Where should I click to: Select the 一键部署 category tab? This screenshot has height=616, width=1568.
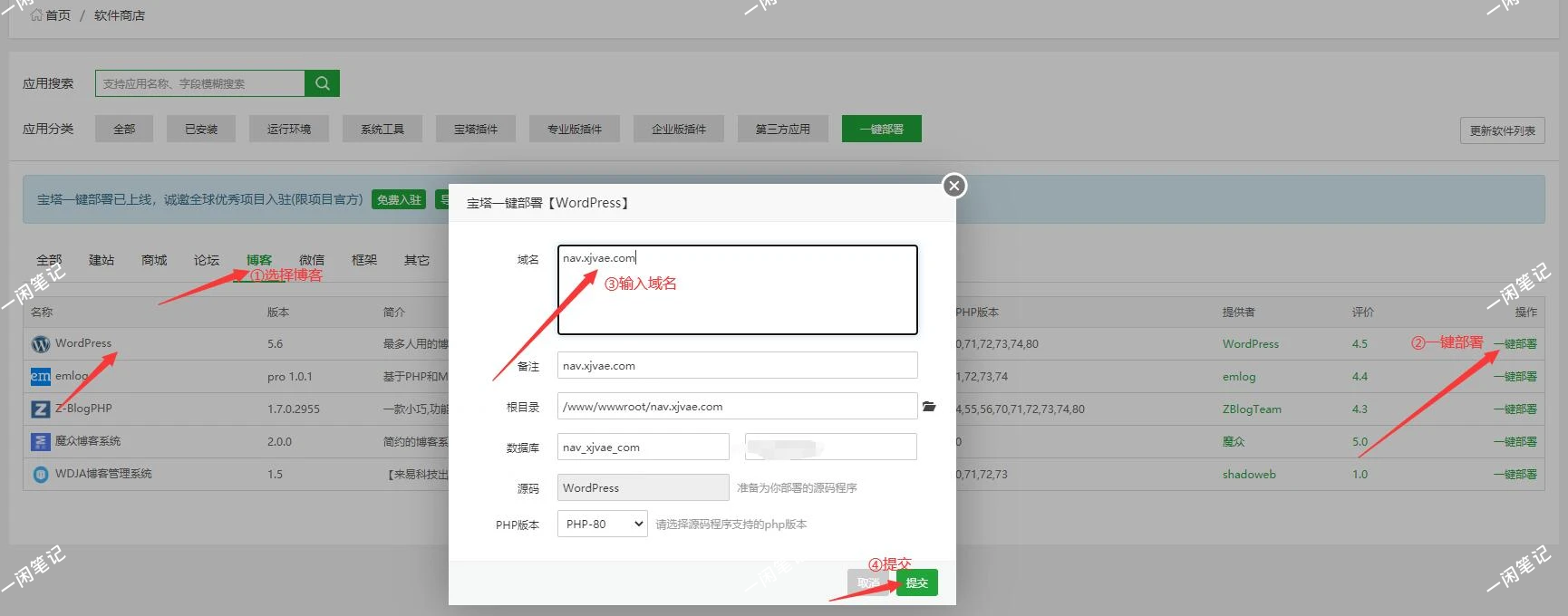[881, 129]
